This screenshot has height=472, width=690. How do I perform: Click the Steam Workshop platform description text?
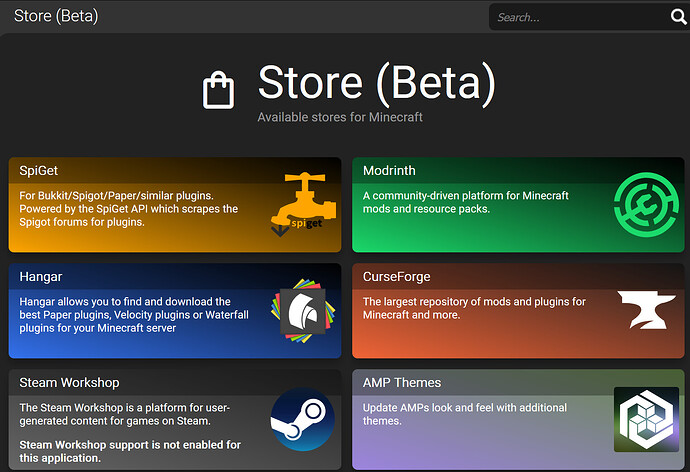click(125, 414)
